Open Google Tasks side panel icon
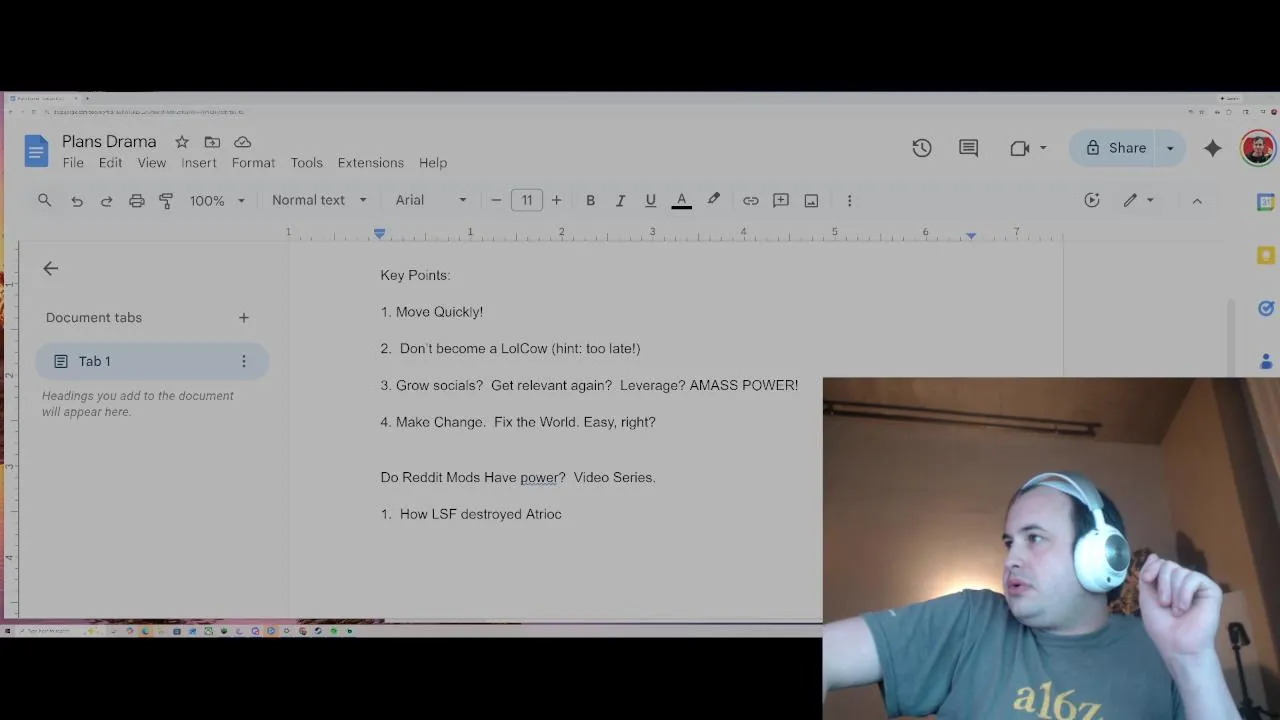Image resolution: width=1280 pixels, height=720 pixels. pyautogui.click(x=1265, y=308)
